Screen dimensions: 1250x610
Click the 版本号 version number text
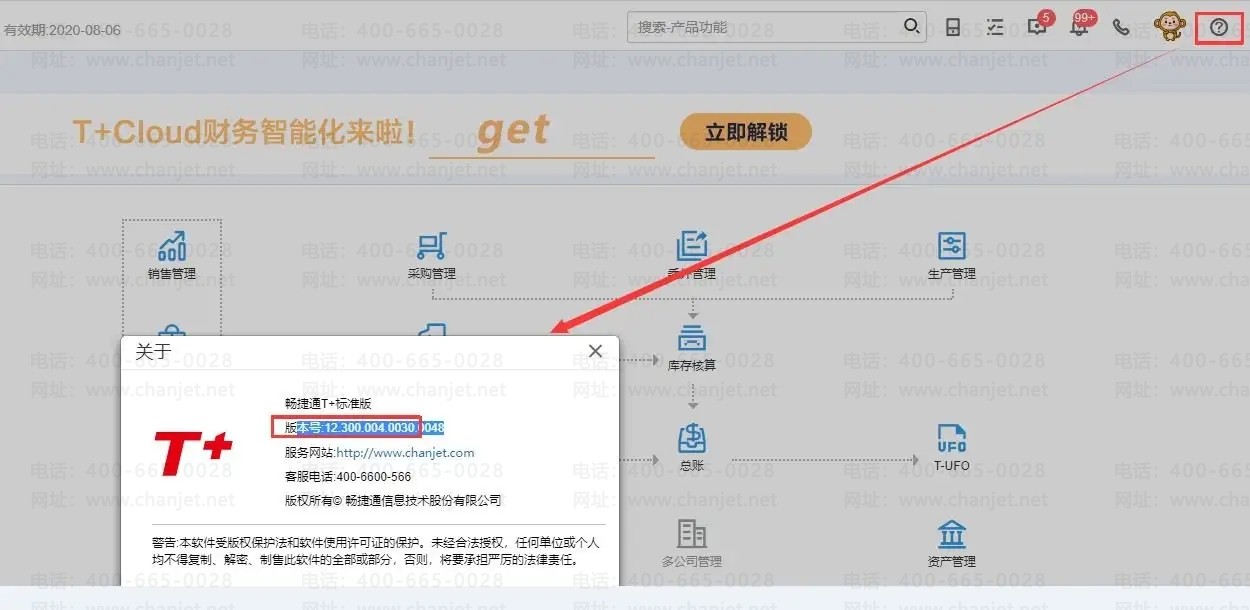(x=364, y=428)
